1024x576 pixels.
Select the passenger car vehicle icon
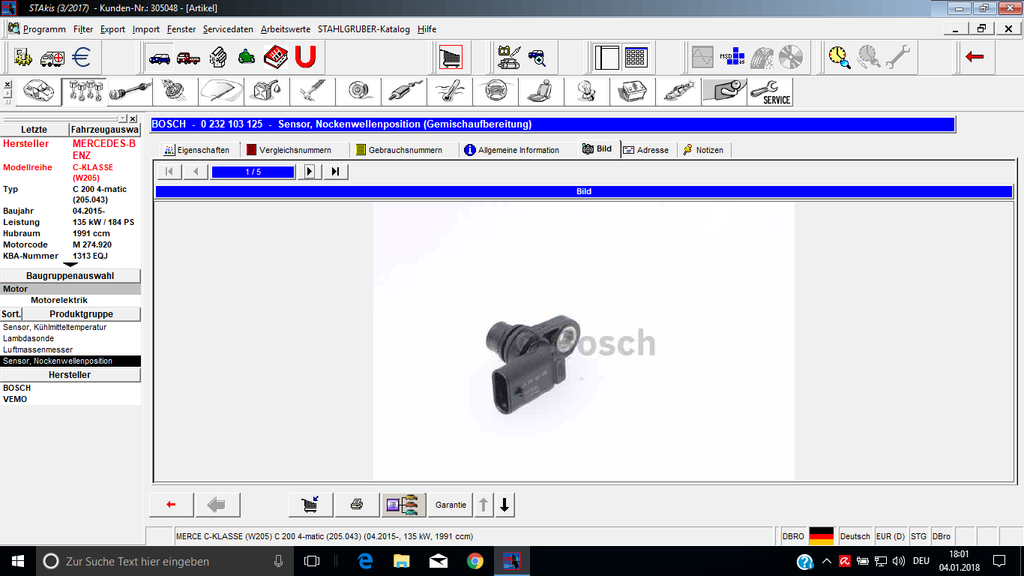coord(159,57)
